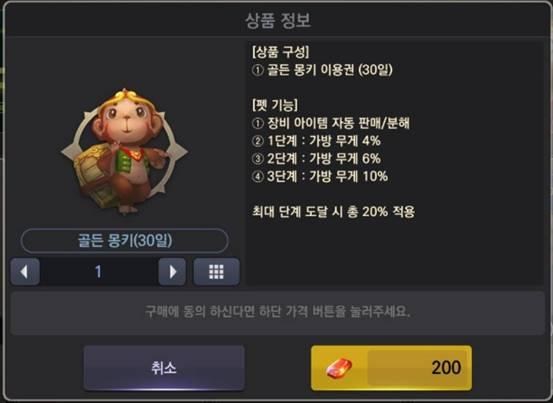This screenshot has width=553, height=403.
Task: Click the 취소 cancel button
Action: coord(164,368)
